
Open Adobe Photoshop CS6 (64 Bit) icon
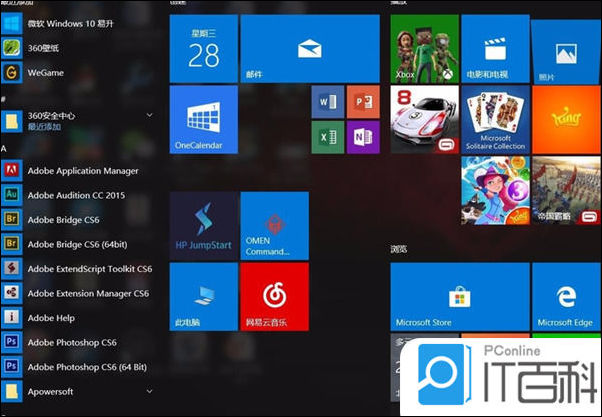click(x=12, y=367)
